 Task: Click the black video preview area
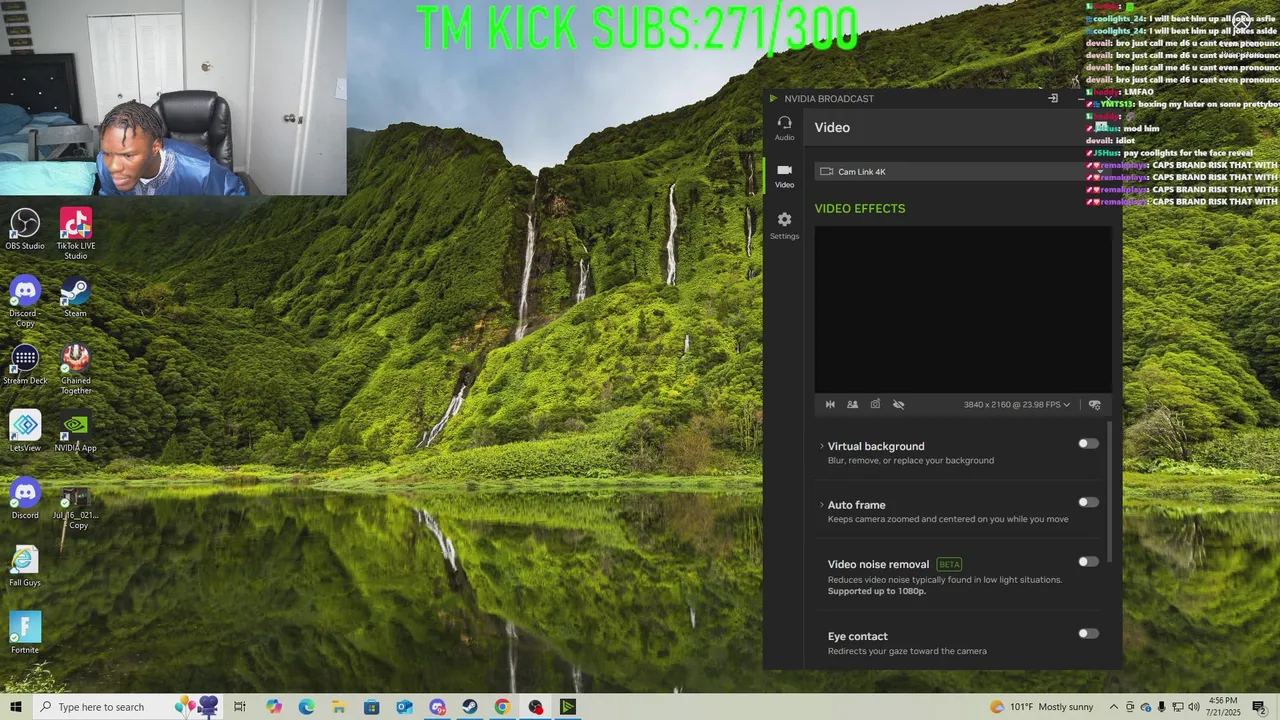pyautogui.click(x=963, y=310)
